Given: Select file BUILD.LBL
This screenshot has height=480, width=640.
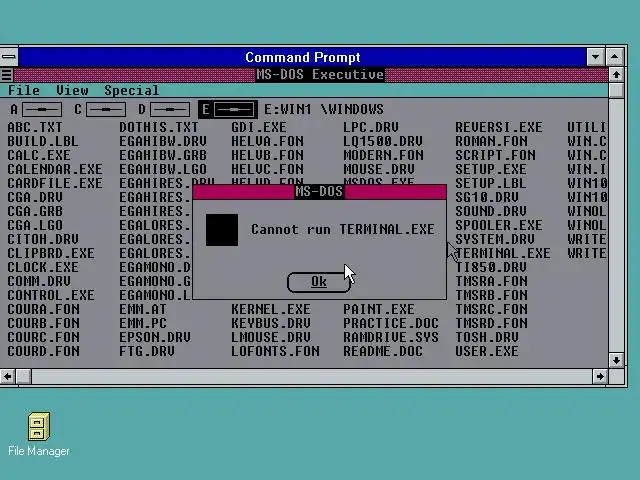Looking at the screenshot, I should click(43, 141).
